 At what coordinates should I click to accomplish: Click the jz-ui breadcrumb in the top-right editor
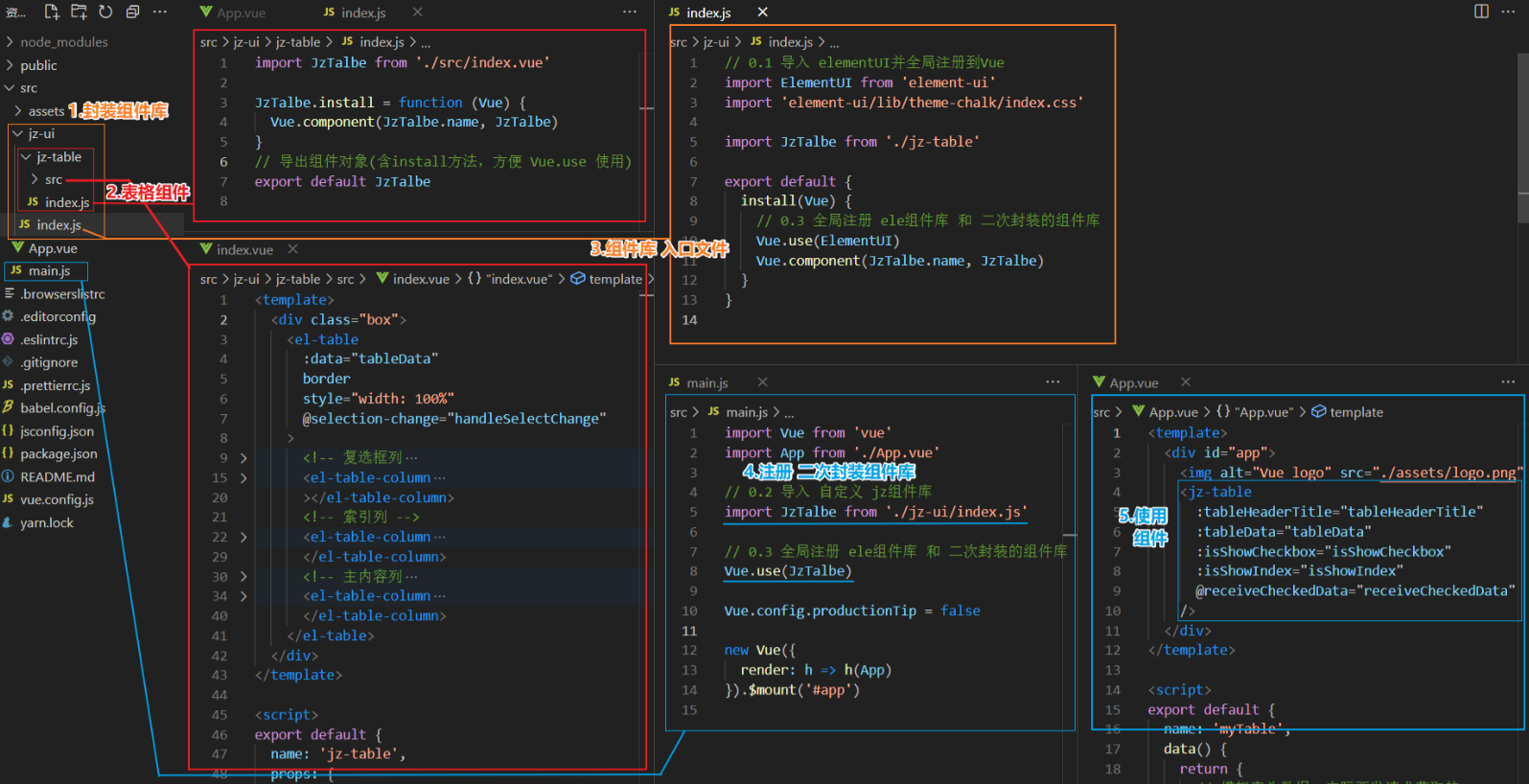pos(716,42)
